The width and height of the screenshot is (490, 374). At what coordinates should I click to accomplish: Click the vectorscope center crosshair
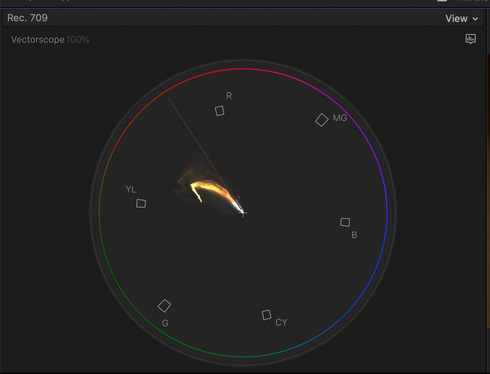pyautogui.click(x=243, y=213)
